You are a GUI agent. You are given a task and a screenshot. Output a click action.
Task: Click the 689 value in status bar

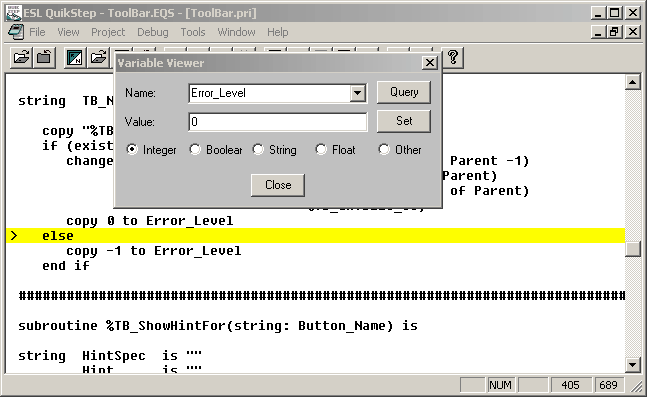click(x=608, y=385)
